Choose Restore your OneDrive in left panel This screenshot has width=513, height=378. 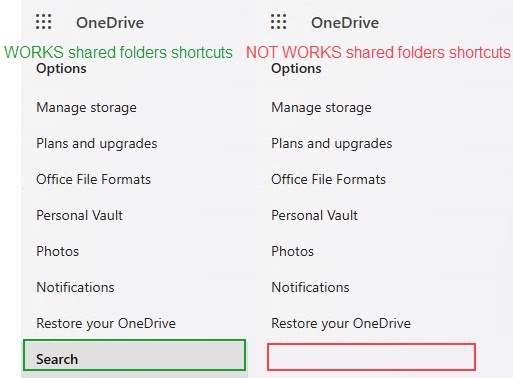106,323
